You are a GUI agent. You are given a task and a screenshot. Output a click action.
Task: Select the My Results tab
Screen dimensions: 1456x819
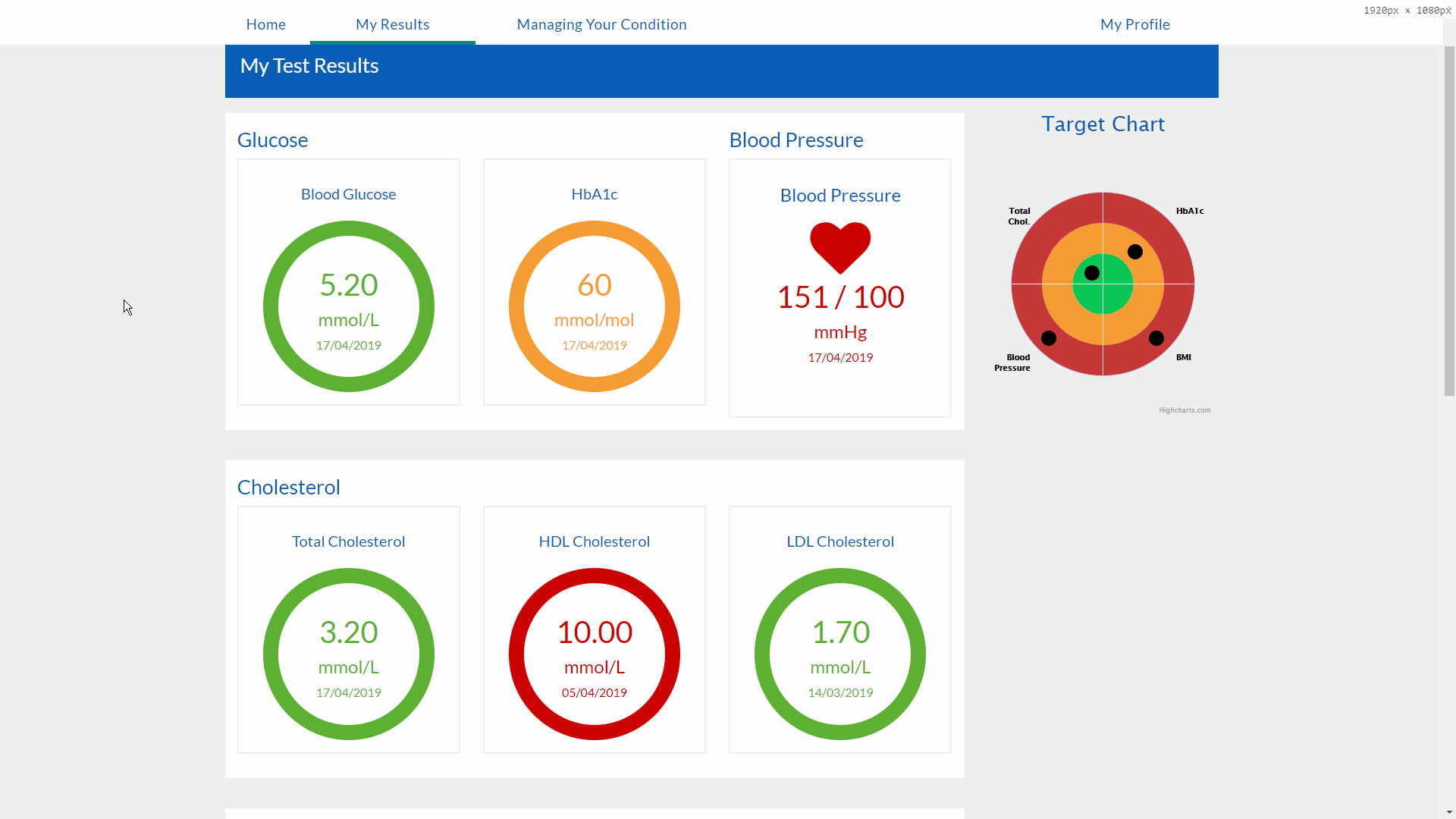(x=392, y=24)
